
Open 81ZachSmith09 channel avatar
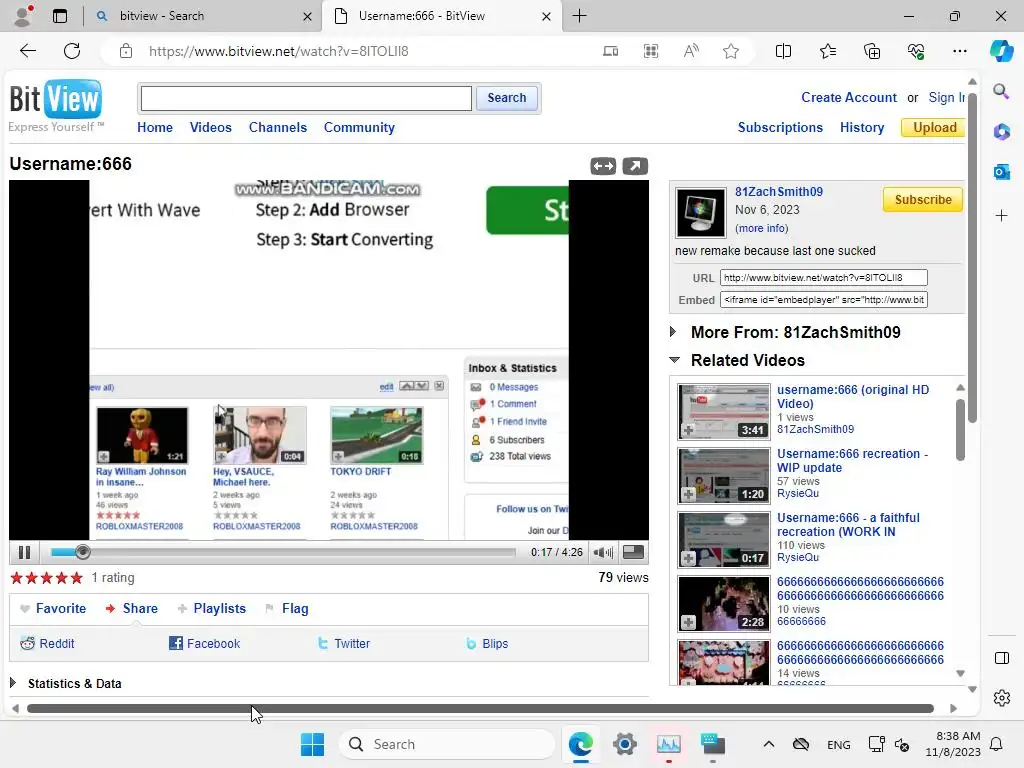(701, 213)
